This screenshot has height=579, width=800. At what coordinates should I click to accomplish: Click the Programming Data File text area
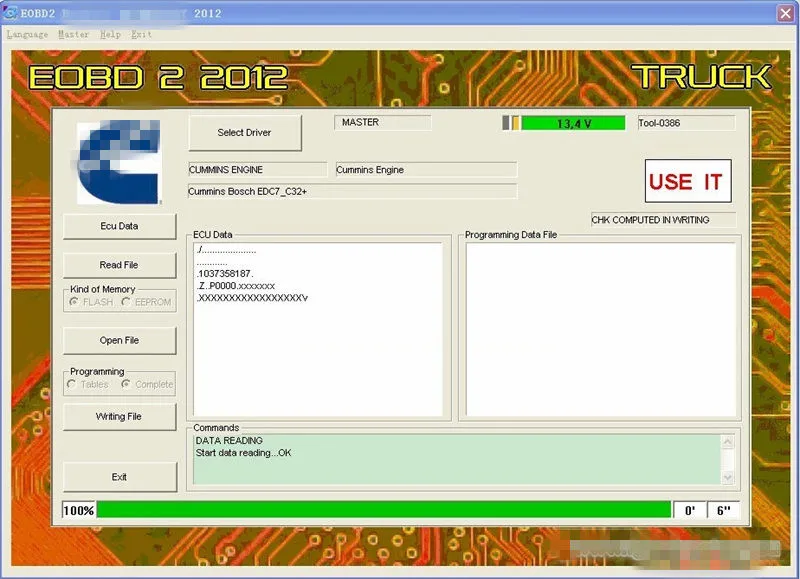click(x=601, y=330)
